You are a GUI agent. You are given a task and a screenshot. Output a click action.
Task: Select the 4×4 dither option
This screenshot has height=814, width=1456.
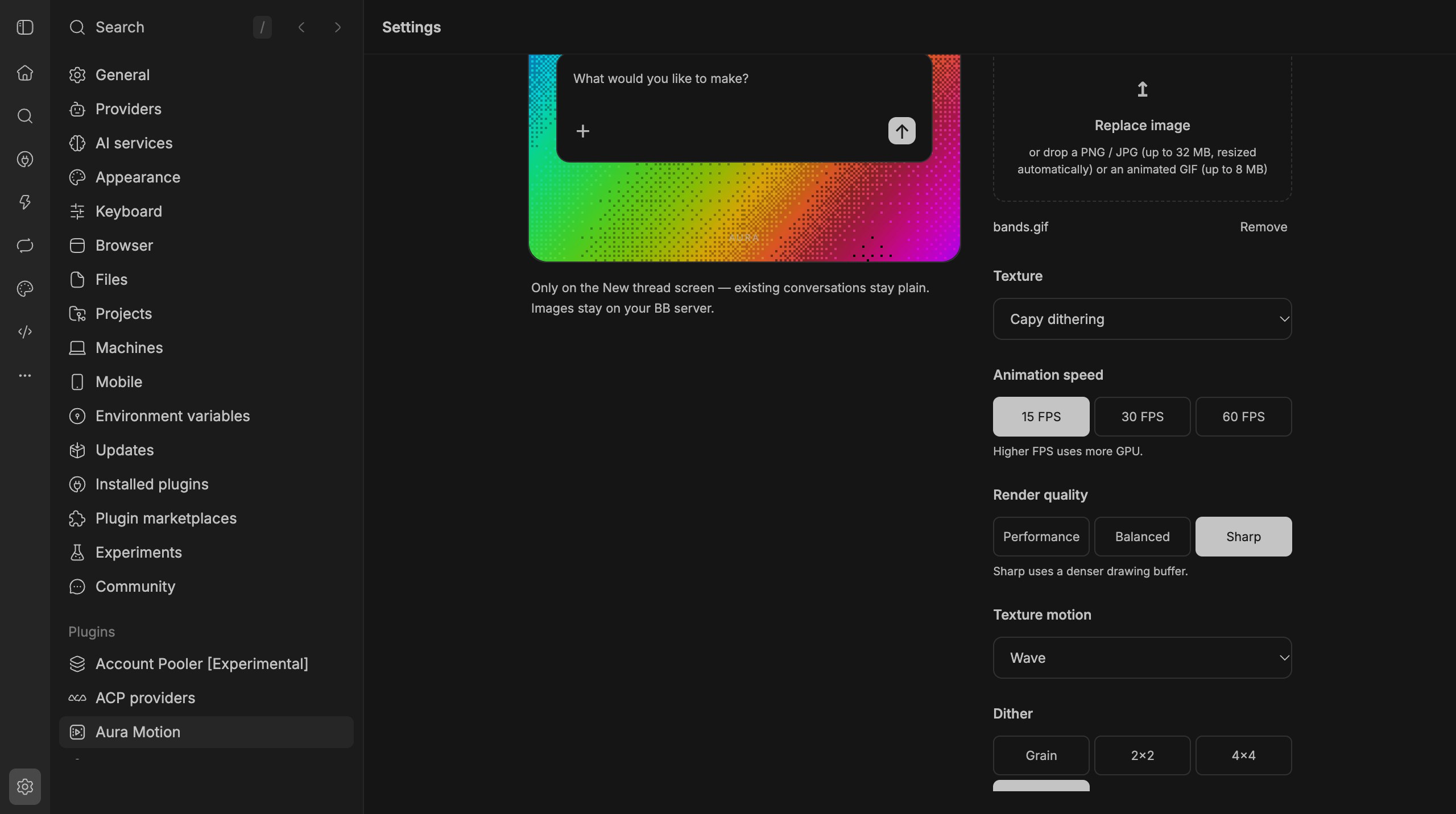[x=1244, y=755]
